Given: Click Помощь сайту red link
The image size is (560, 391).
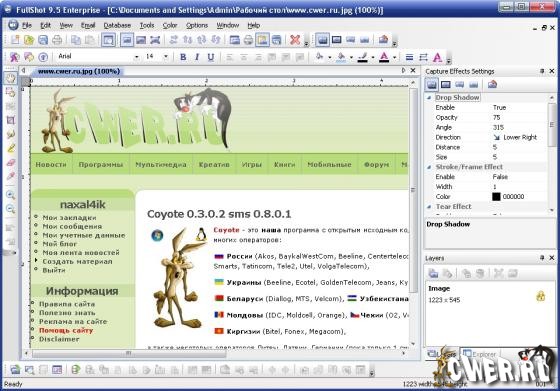Looking at the screenshot, I should 66,331.
